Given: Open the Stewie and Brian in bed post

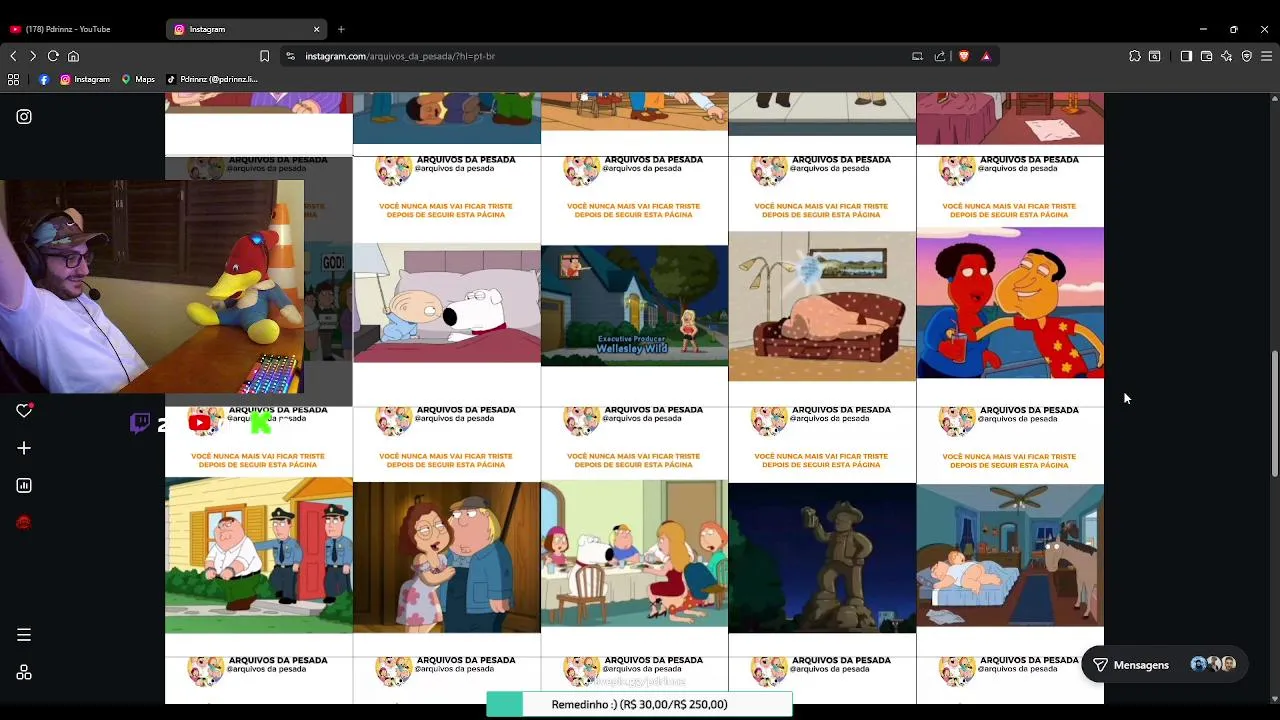Looking at the screenshot, I should coord(447,281).
